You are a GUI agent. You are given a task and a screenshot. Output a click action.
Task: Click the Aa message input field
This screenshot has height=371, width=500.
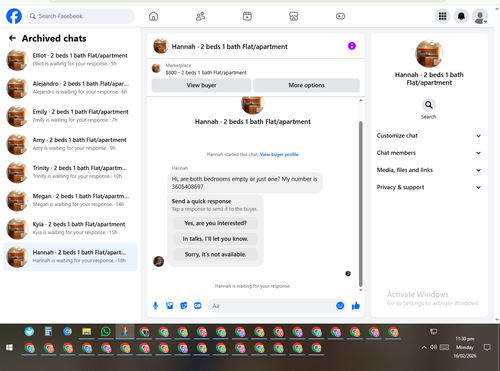tap(272, 306)
